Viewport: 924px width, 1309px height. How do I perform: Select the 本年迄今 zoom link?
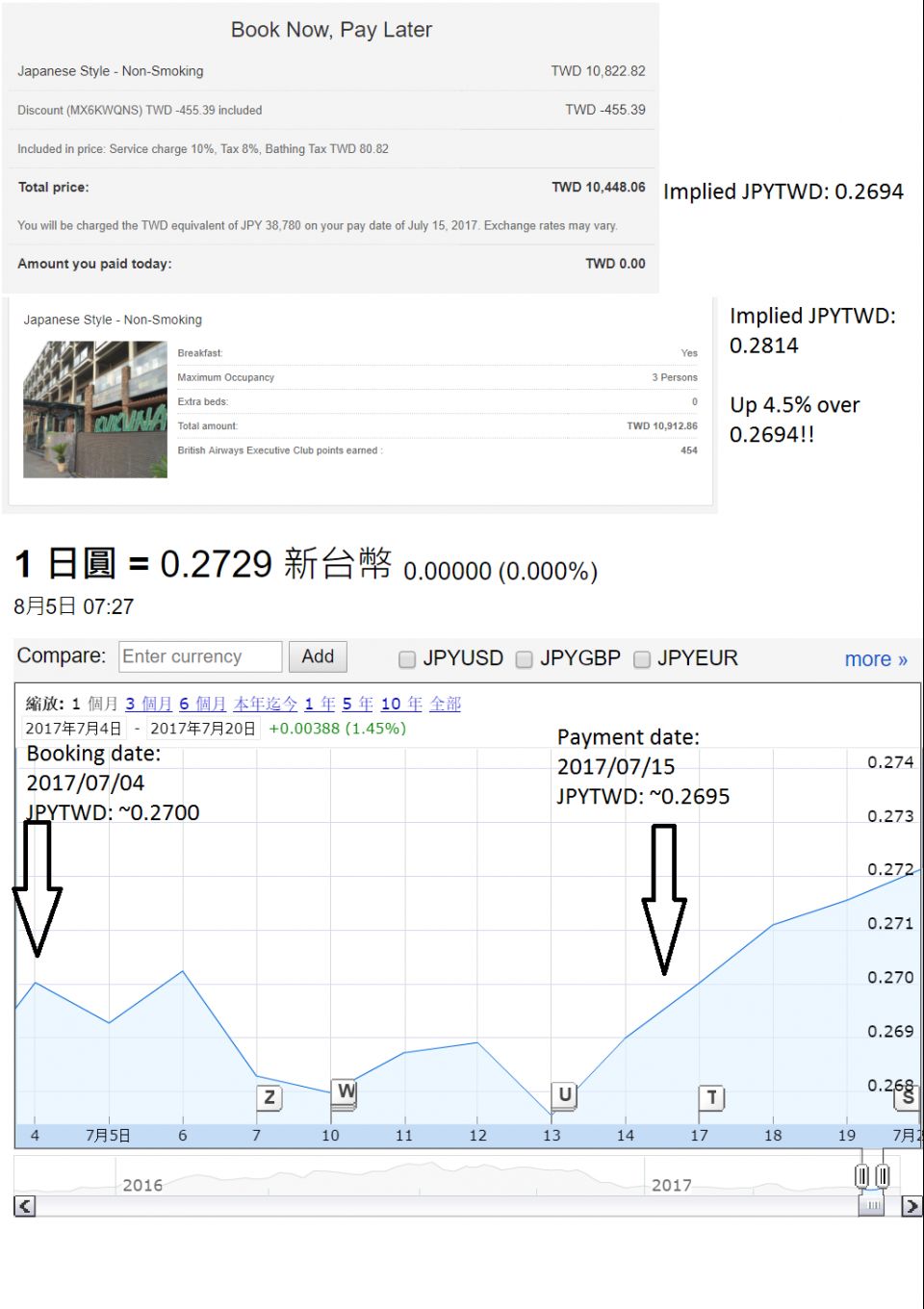point(266,704)
